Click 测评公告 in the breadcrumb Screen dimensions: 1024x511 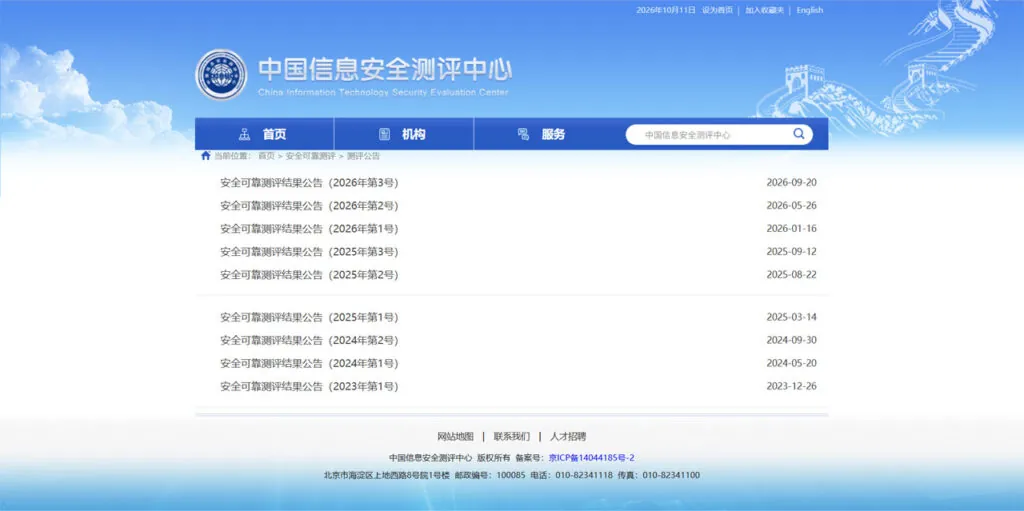(x=363, y=156)
